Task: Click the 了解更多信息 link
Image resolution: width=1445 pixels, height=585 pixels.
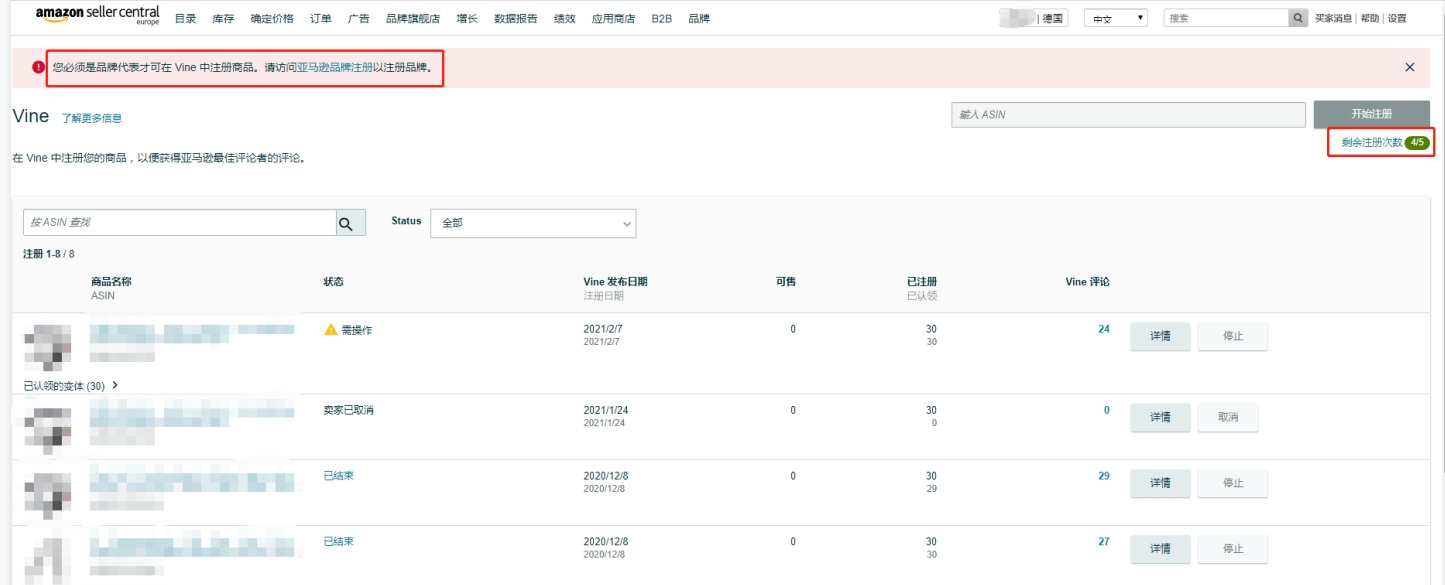Action: (91, 118)
